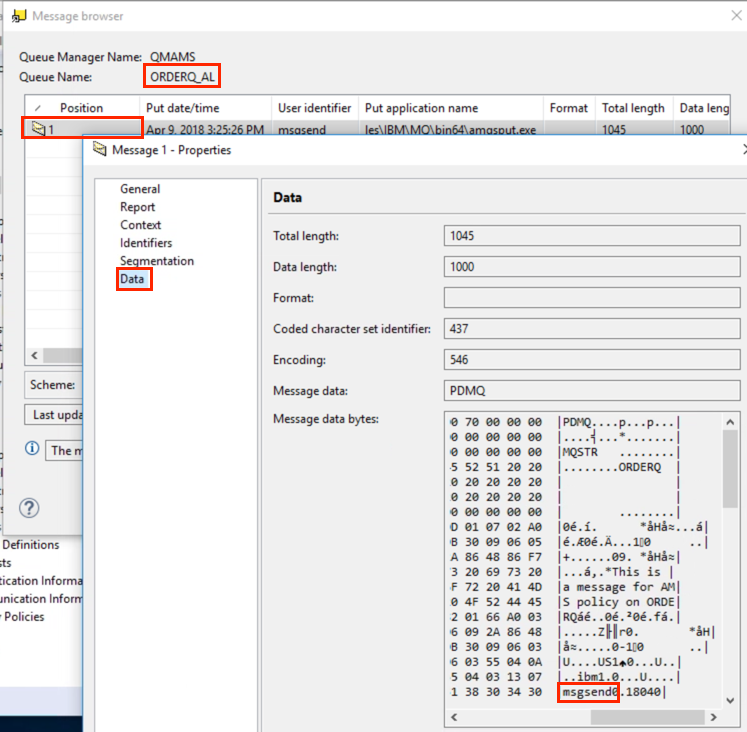Click the Message browser window icon

tap(19, 16)
